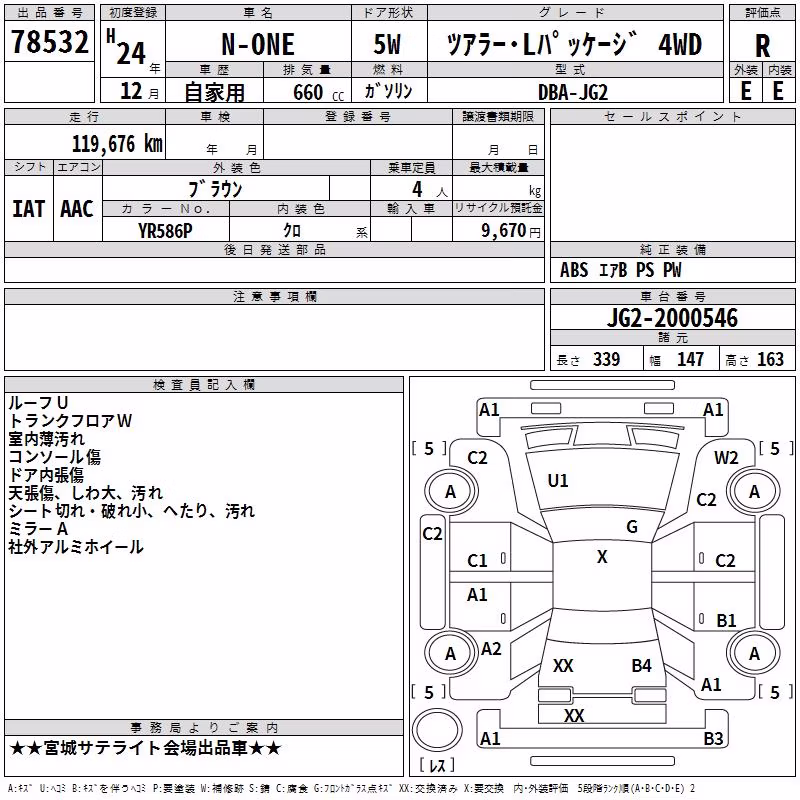Click the wheel circle A below W2
The image size is (800, 800).
tap(754, 492)
